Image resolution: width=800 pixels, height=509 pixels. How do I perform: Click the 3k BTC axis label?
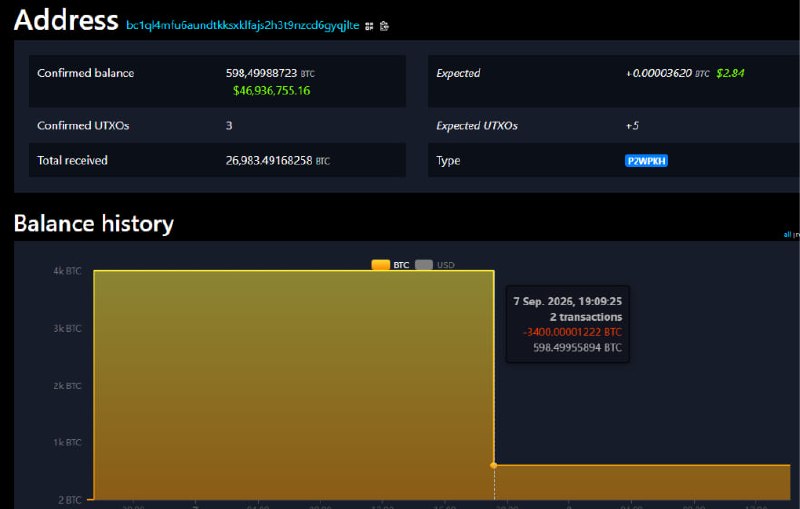pos(67,328)
